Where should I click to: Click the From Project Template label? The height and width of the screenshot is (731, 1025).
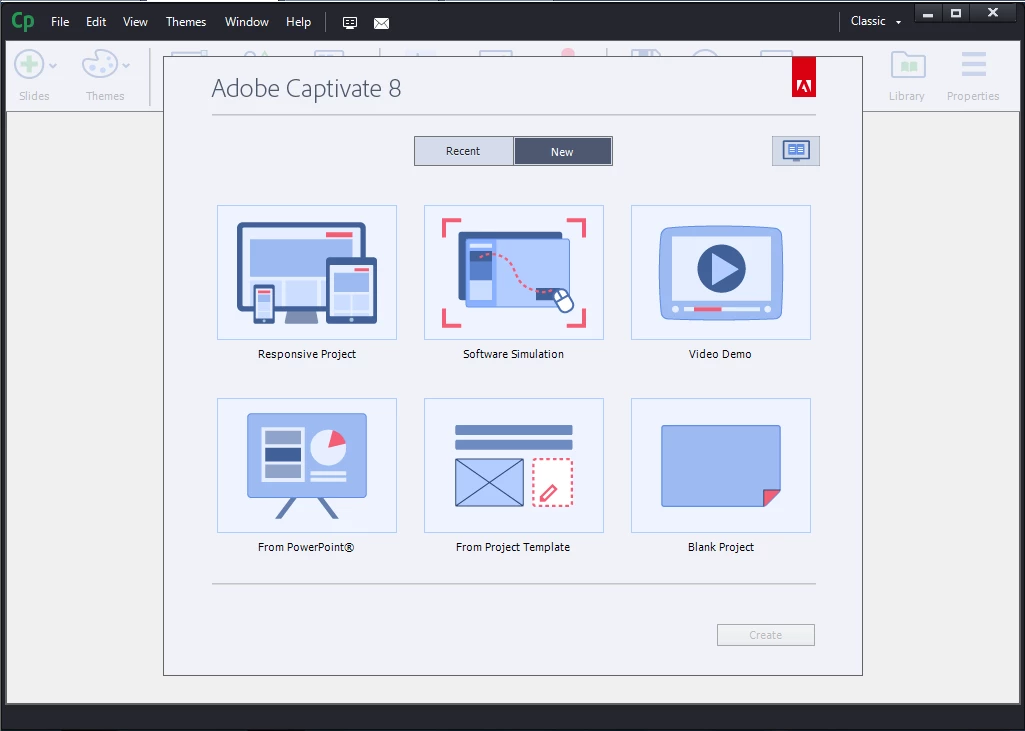[513, 547]
